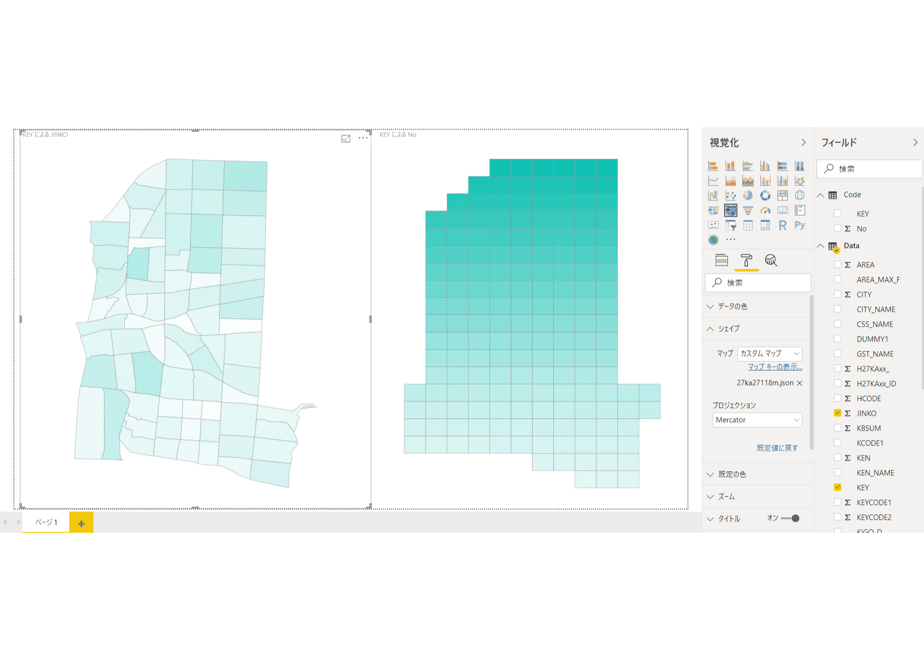Pick the 100% stacked column chart visual
The image size is (924, 660).
coord(800,166)
